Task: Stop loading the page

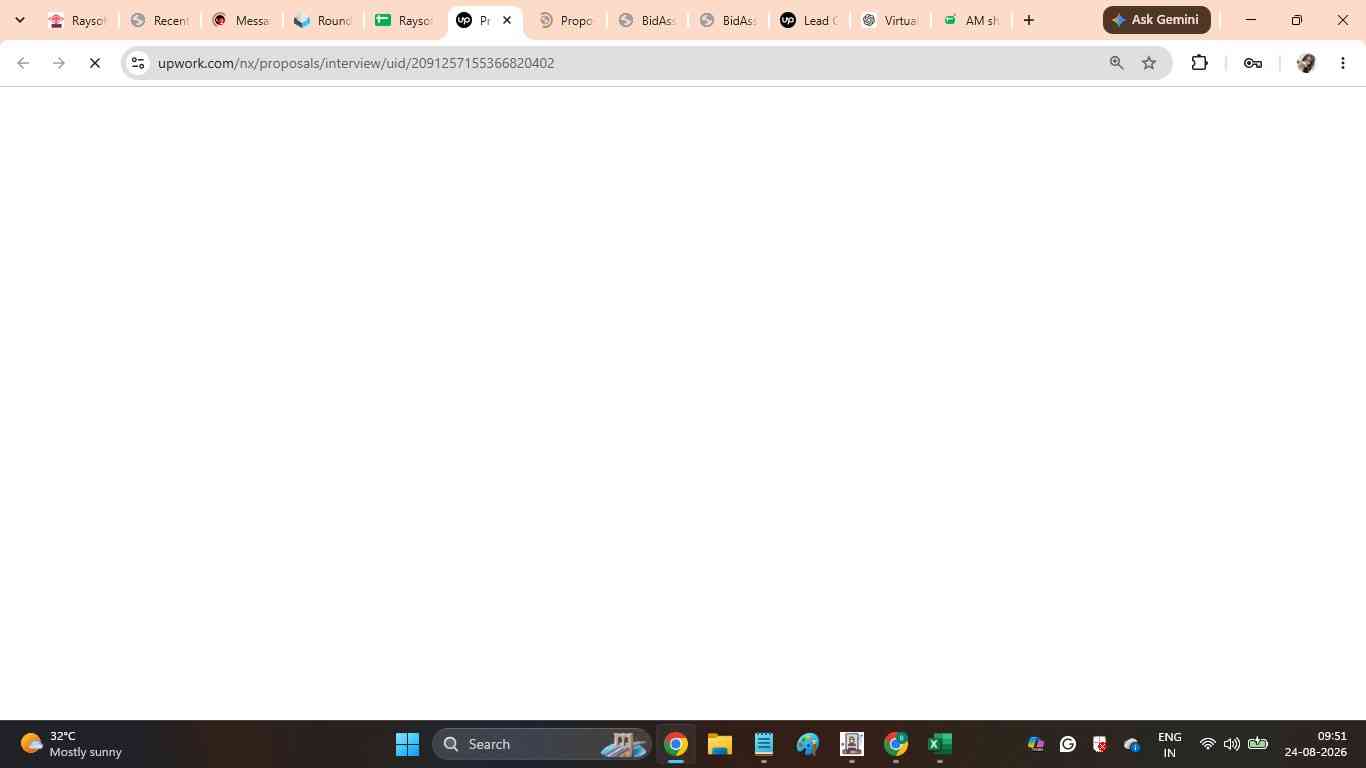Action: (95, 63)
